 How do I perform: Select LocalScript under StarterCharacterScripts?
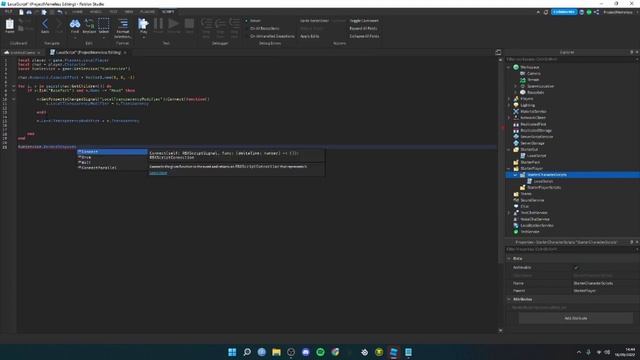[543, 181]
